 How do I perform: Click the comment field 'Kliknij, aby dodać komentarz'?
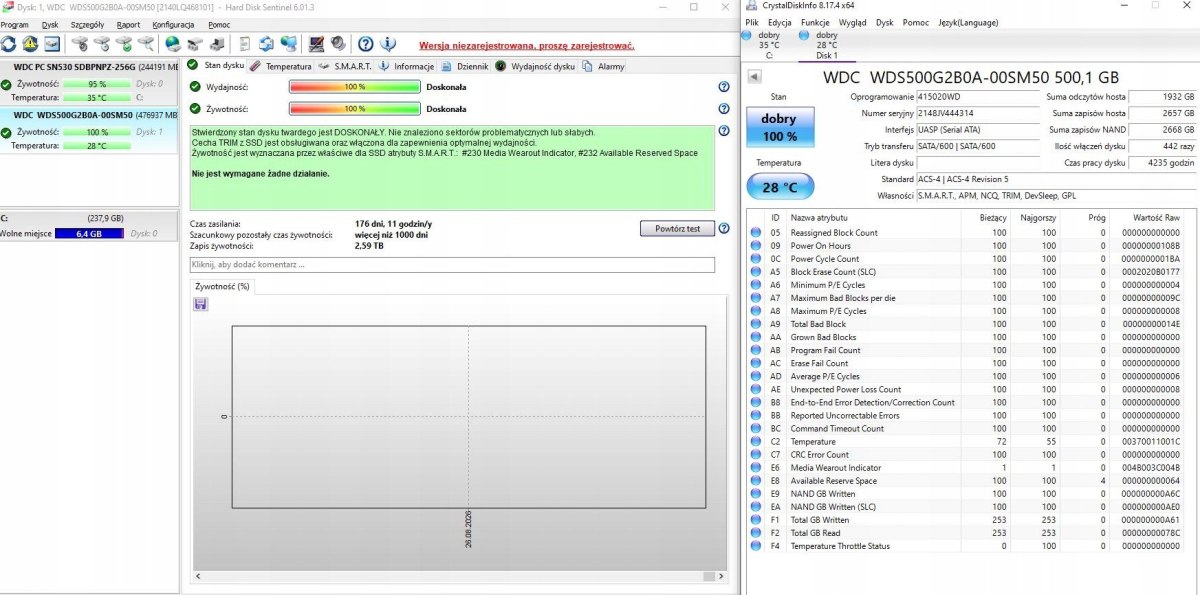452,265
